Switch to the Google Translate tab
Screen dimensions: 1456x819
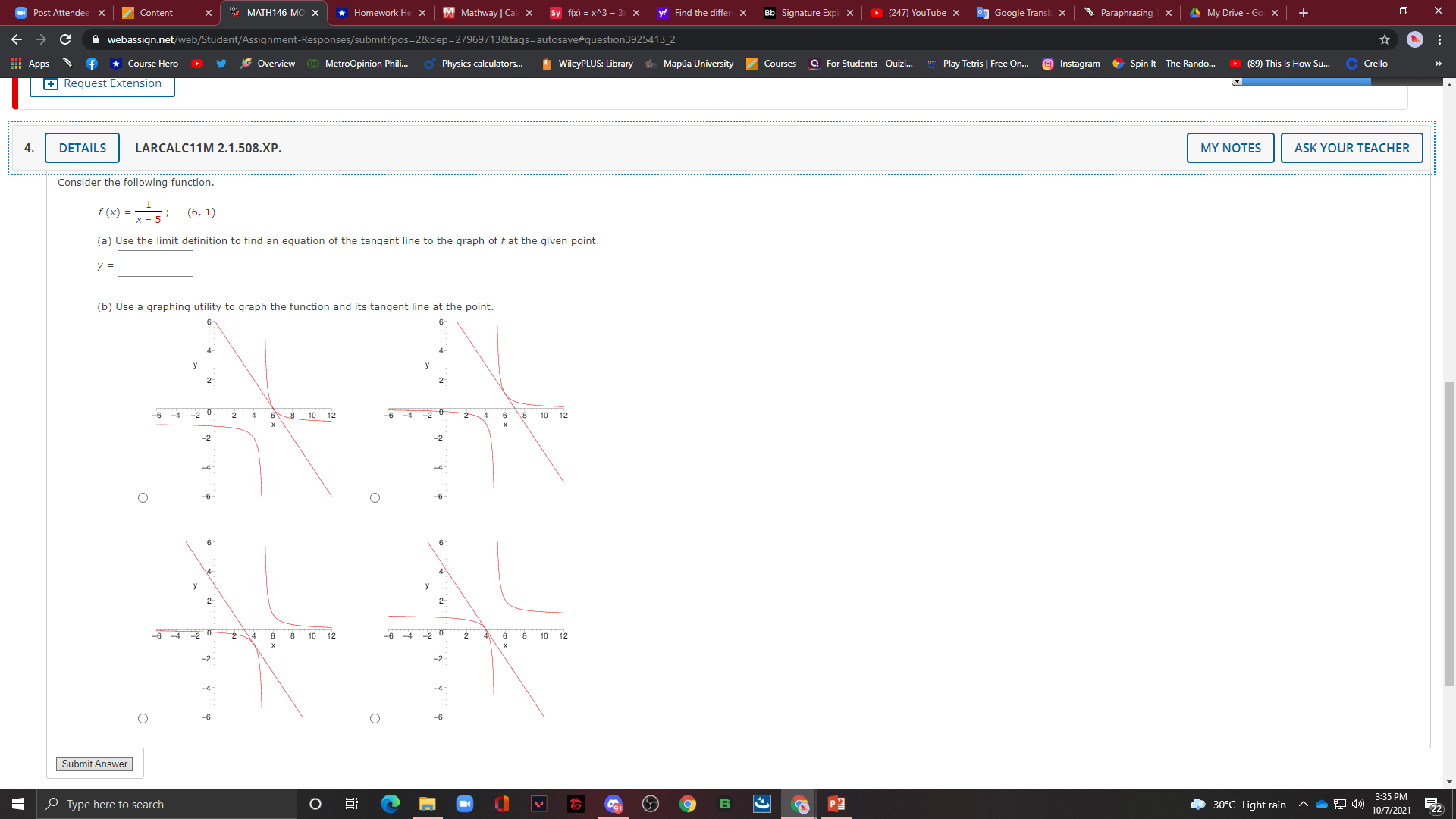[x=1021, y=13]
